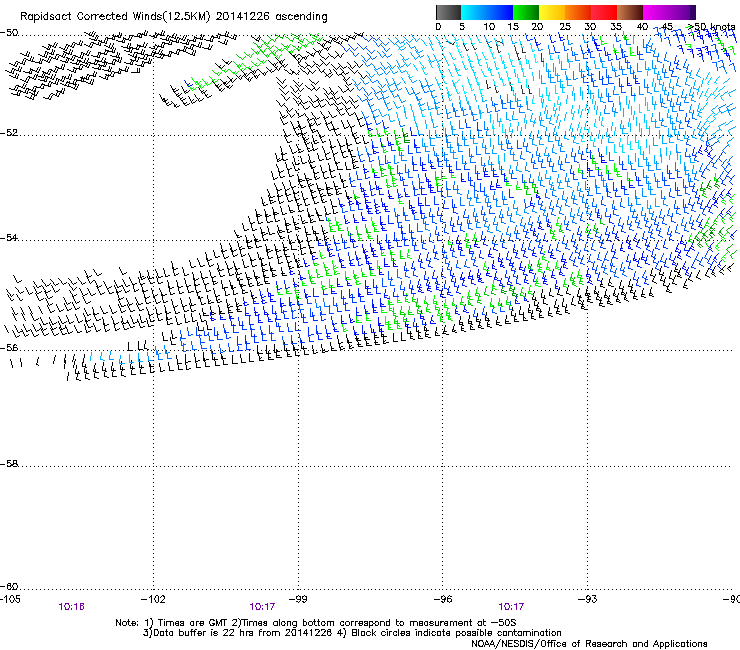
Task: Click the legend number 40
Action: [x=642, y=27]
